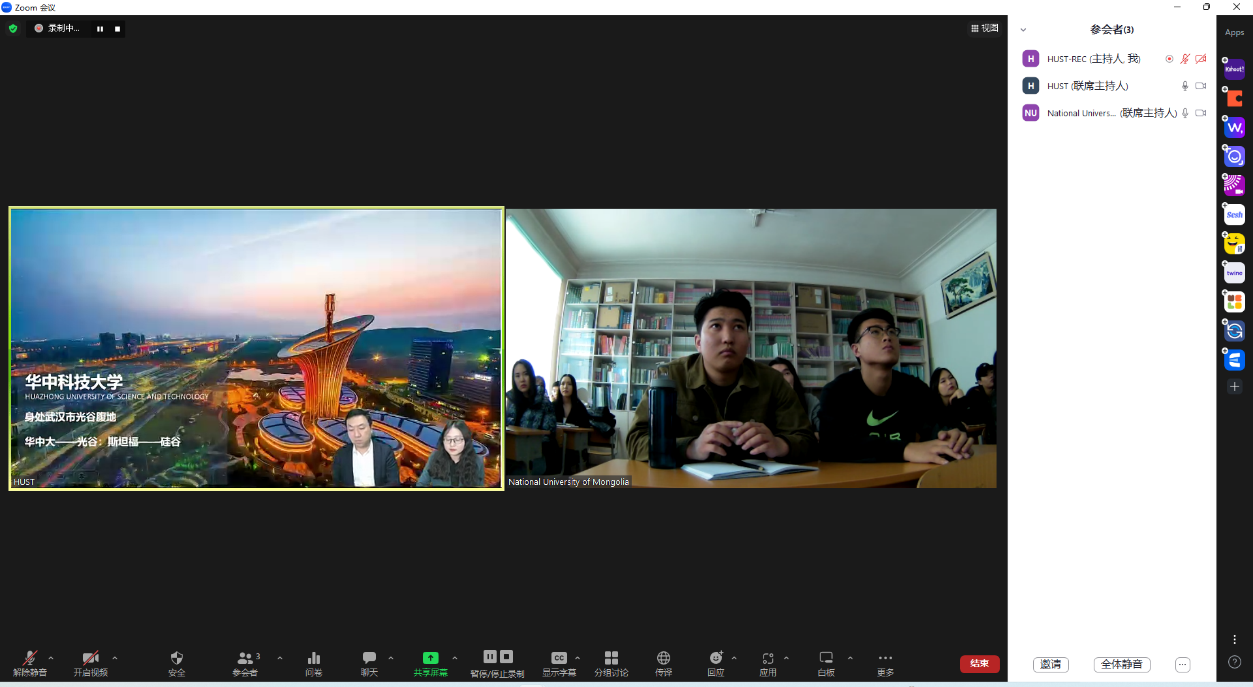Viewport: 1253px width, 687px height.
Task: Click the red 结束 end meeting button
Action: pyautogui.click(x=979, y=663)
